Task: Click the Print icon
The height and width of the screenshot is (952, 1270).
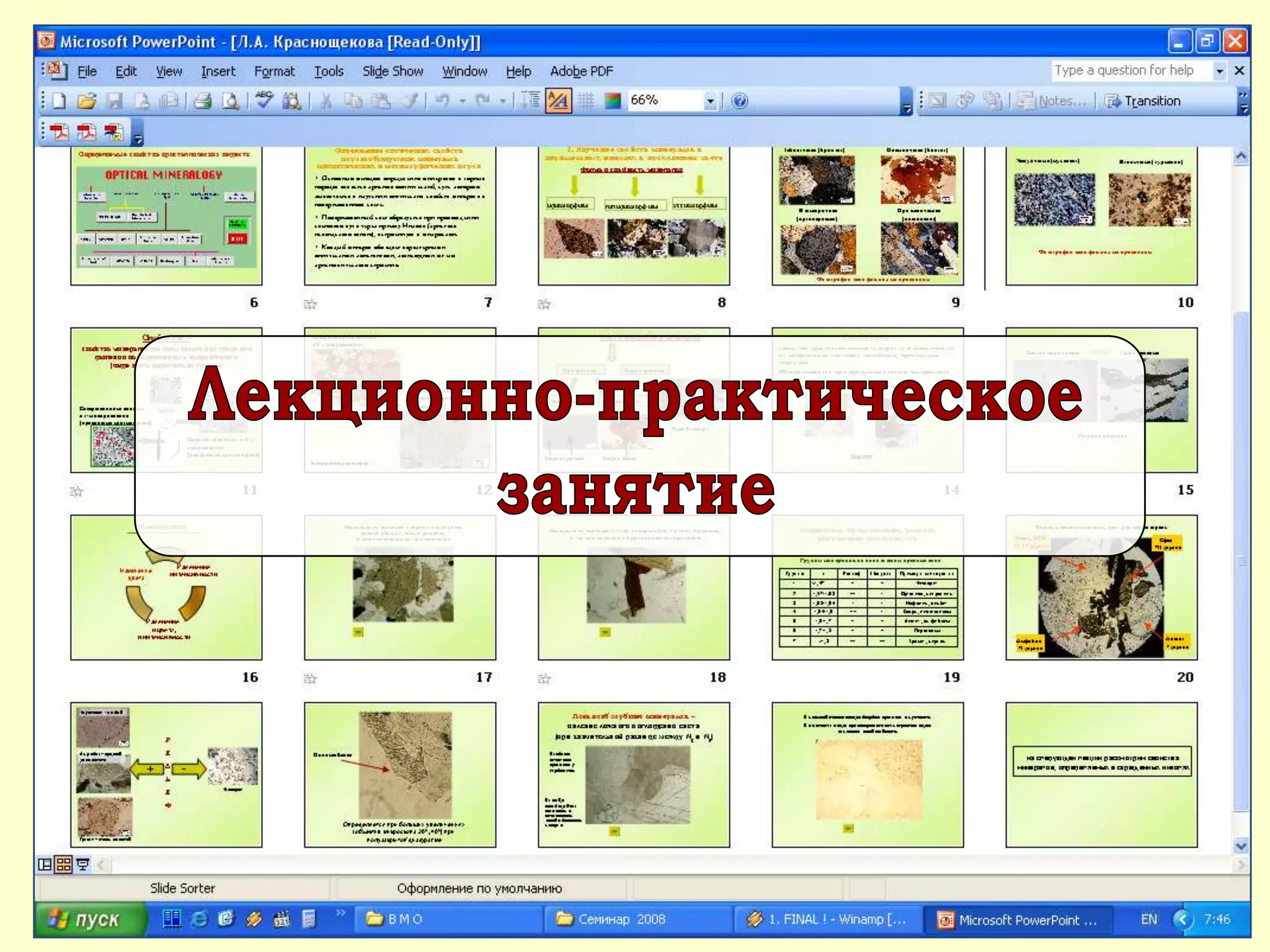Action: (x=203, y=100)
